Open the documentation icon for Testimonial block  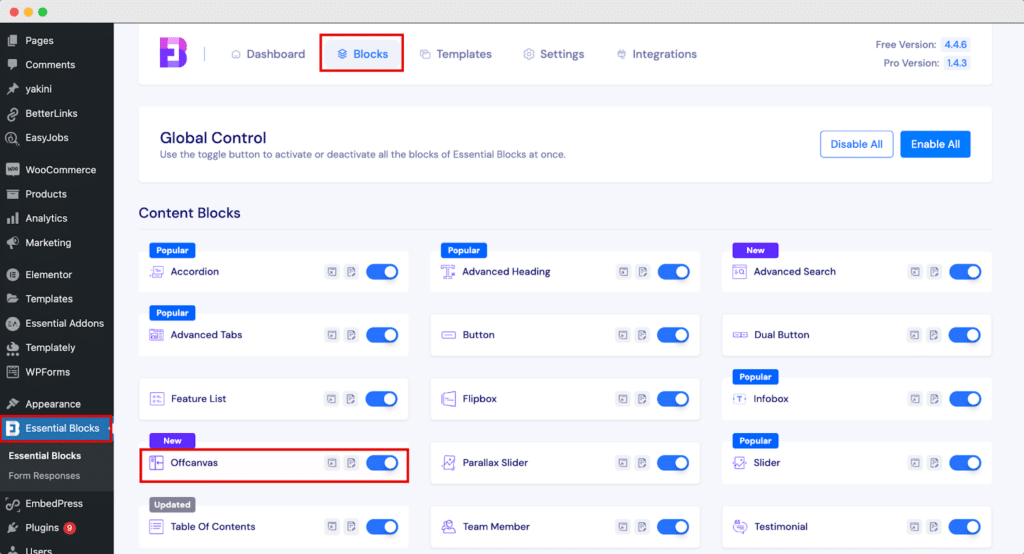pyautogui.click(x=934, y=527)
